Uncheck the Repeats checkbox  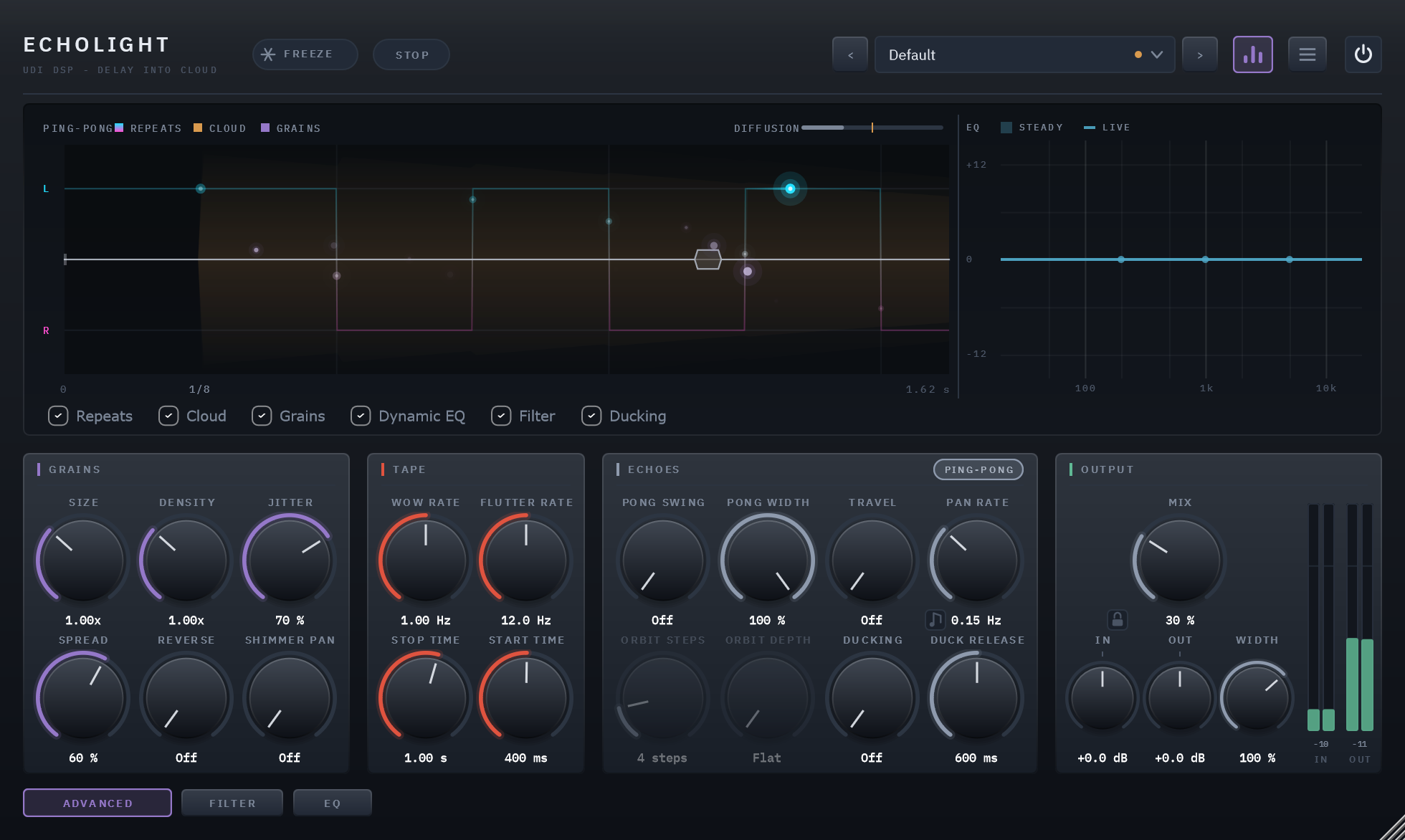coord(58,416)
